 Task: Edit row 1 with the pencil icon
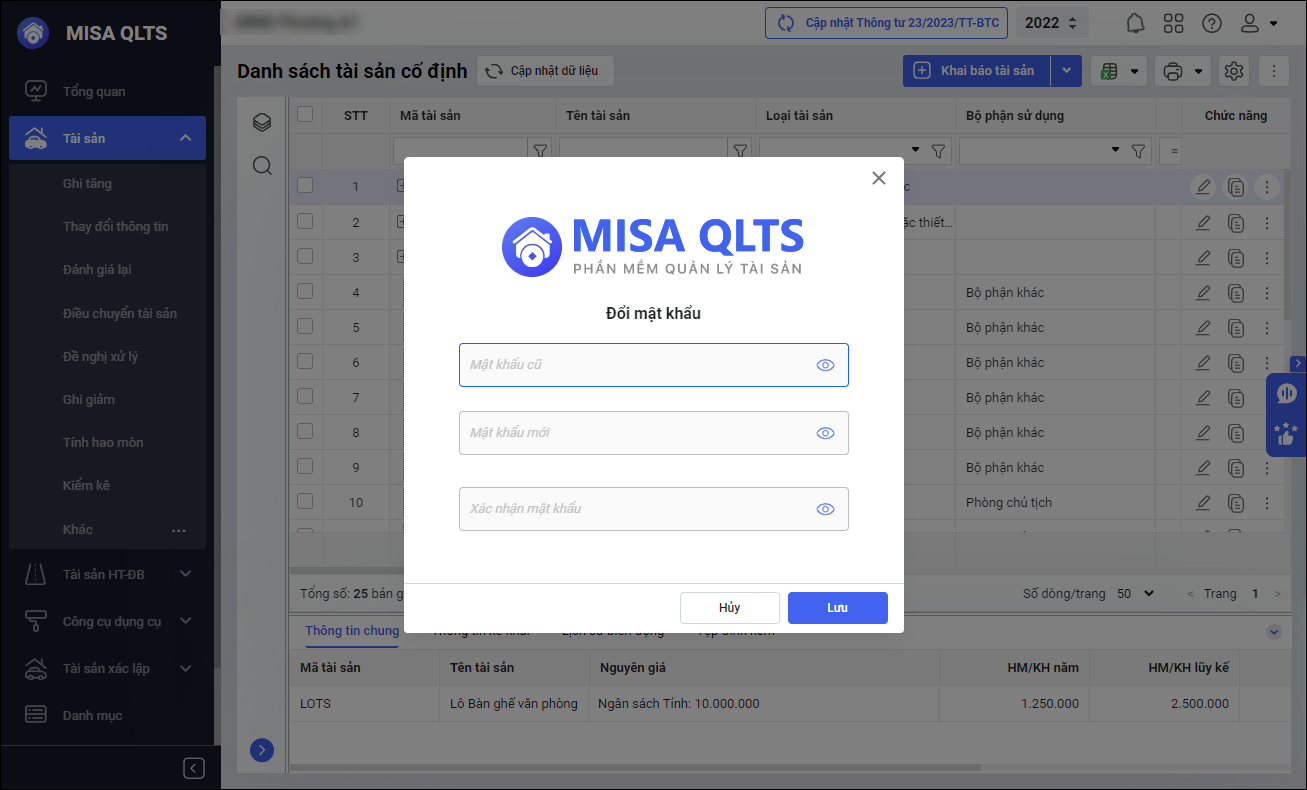(1203, 187)
